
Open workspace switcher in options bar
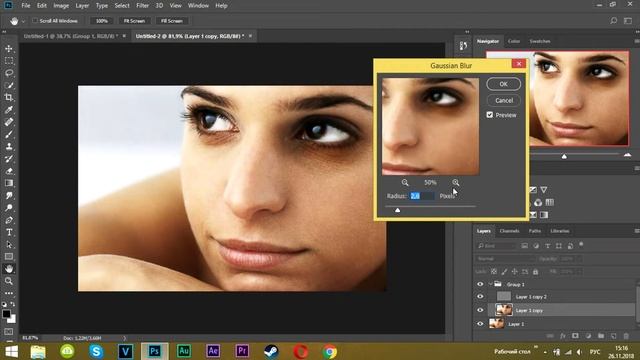pyautogui.click(x=628, y=20)
